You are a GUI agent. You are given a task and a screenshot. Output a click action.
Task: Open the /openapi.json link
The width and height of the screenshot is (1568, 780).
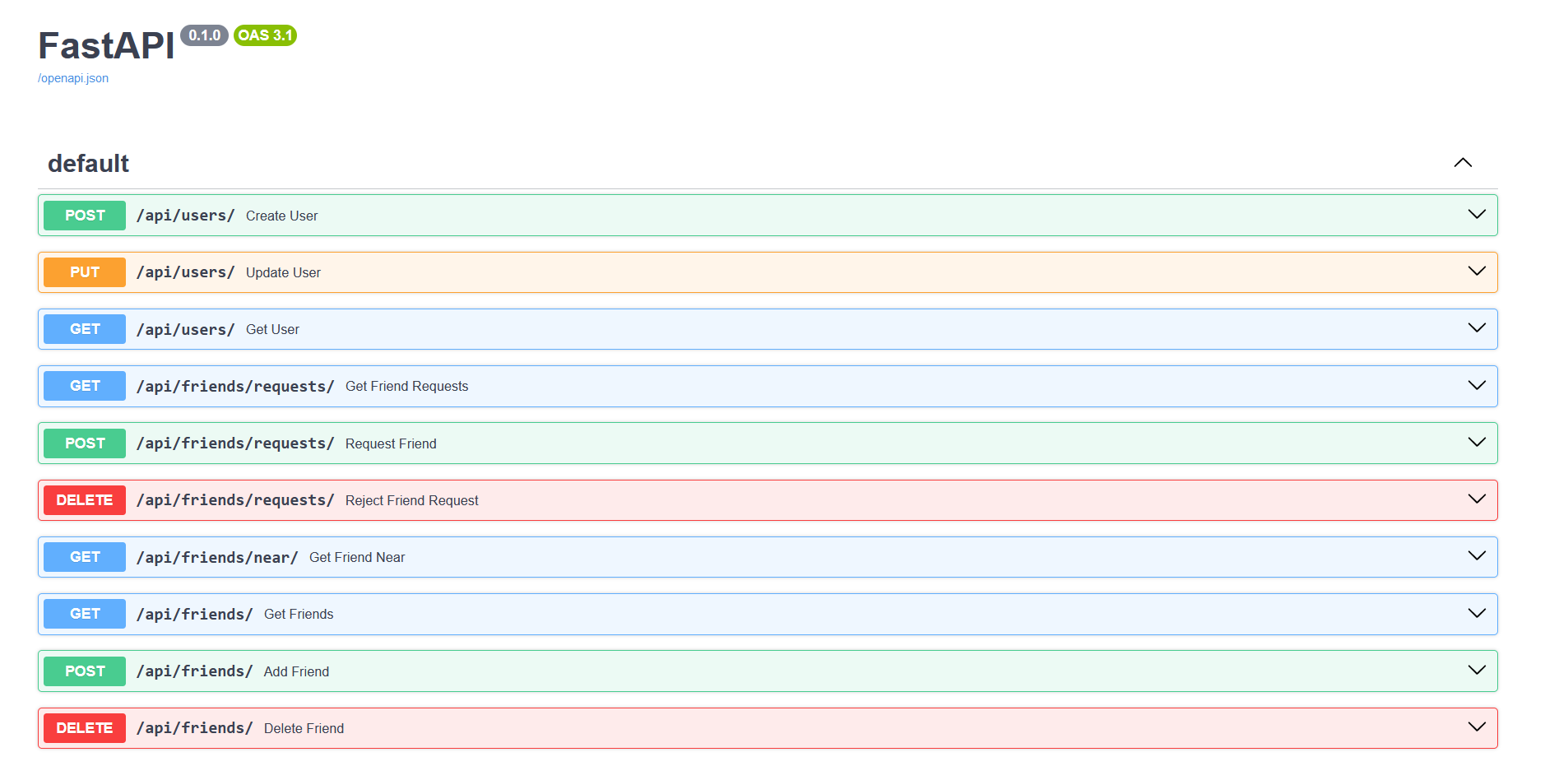(x=73, y=78)
